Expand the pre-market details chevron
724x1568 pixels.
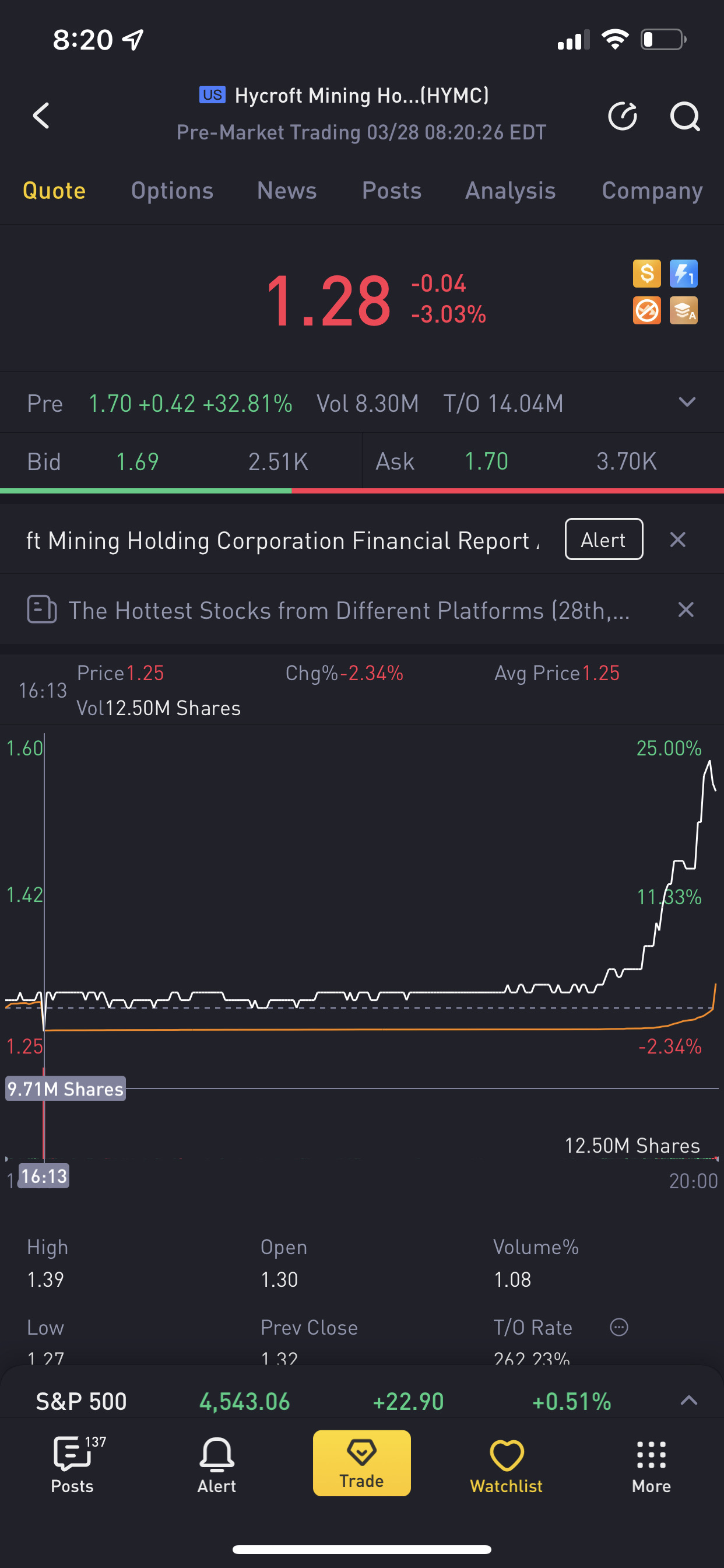pos(687,402)
